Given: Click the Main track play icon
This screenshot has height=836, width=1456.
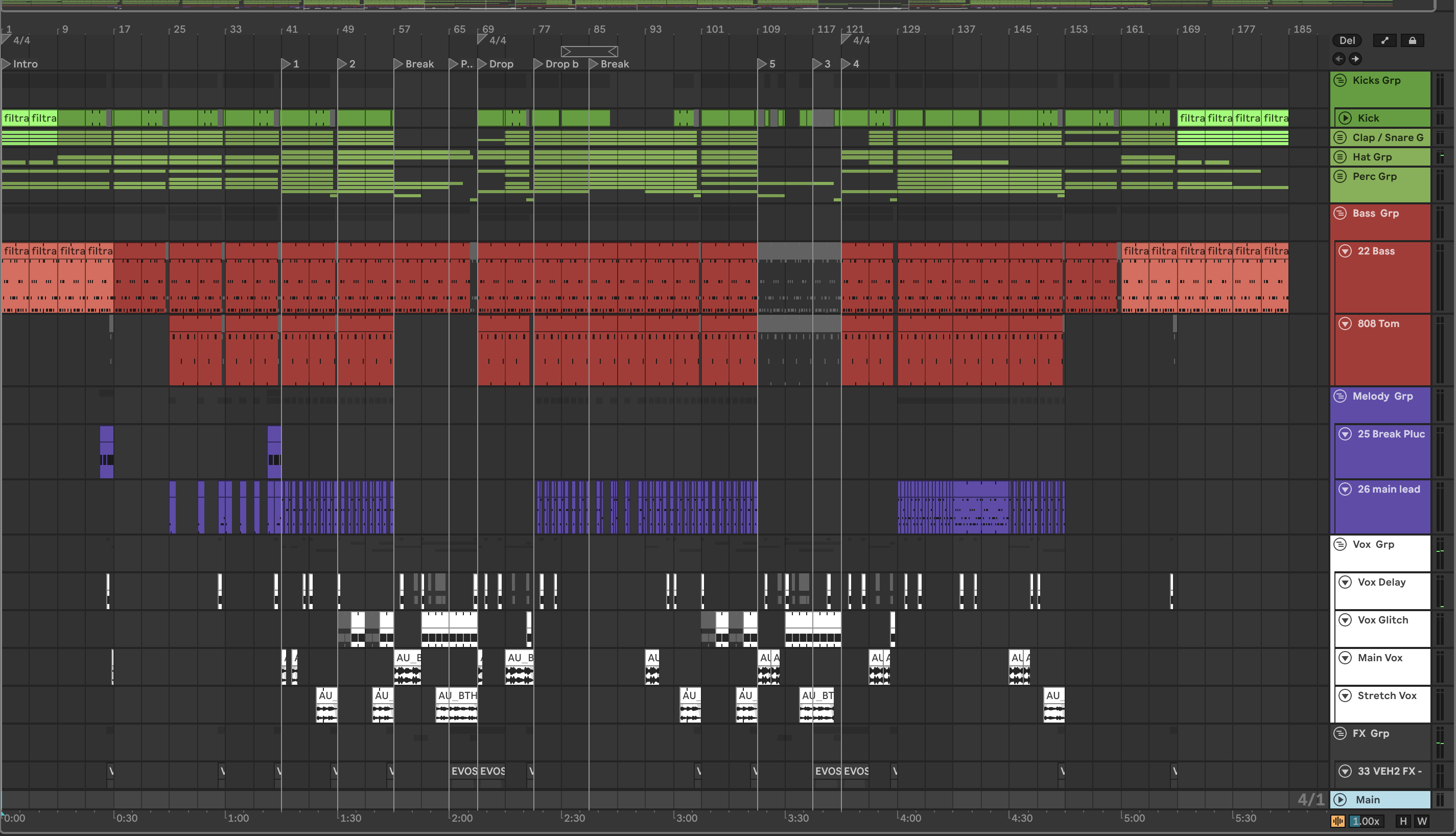Looking at the screenshot, I should point(1340,799).
